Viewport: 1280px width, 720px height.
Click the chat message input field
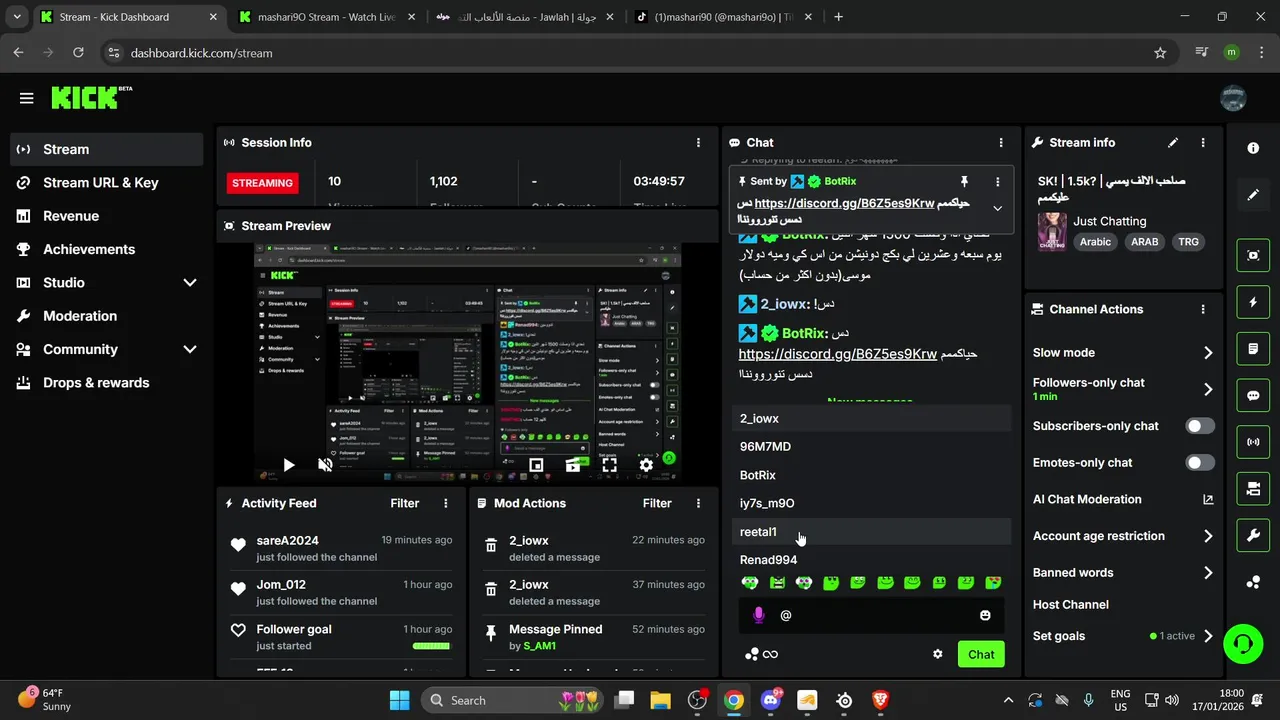(x=872, y=615)
